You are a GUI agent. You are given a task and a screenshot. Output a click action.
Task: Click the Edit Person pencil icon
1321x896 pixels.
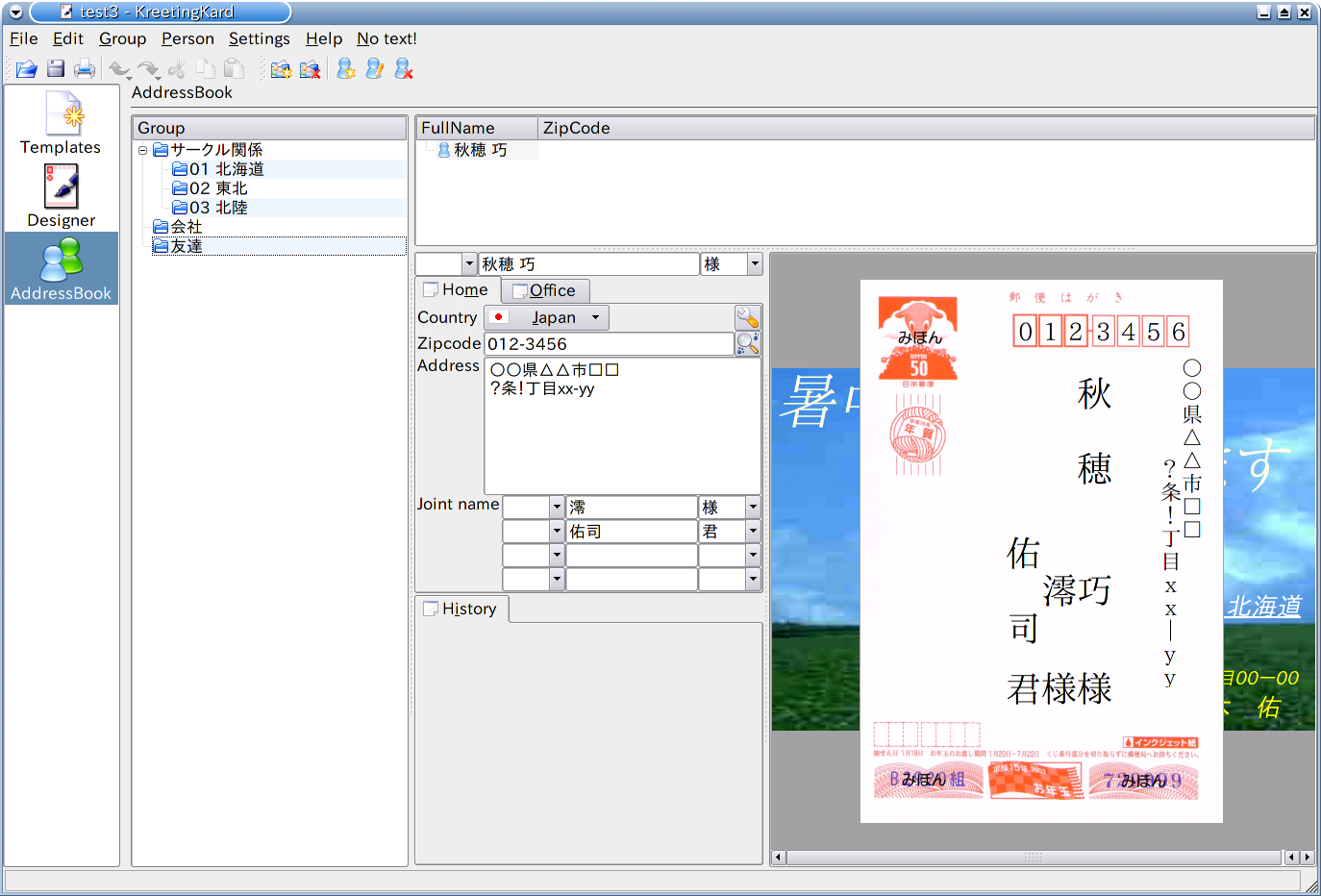(375, 69)
